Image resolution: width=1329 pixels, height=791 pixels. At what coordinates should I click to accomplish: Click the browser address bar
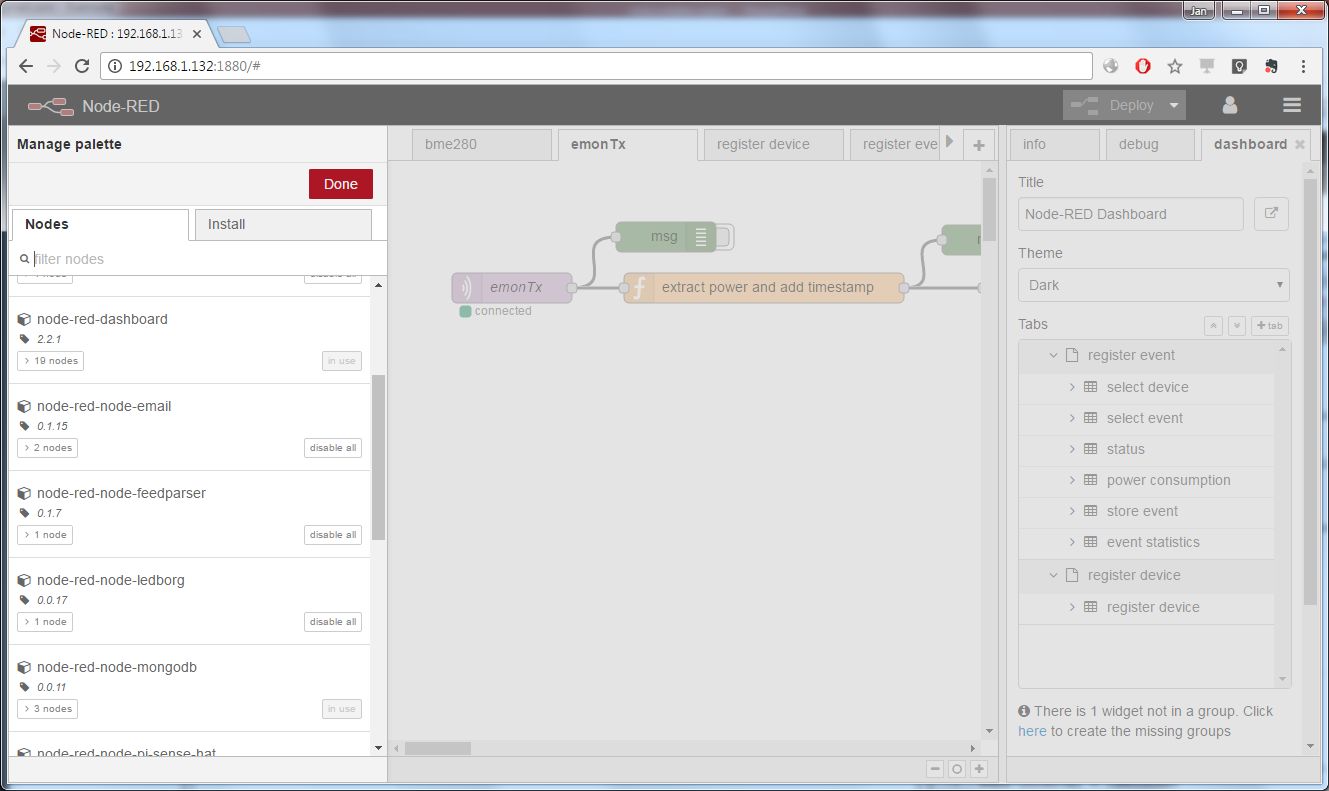click(596, 66)
